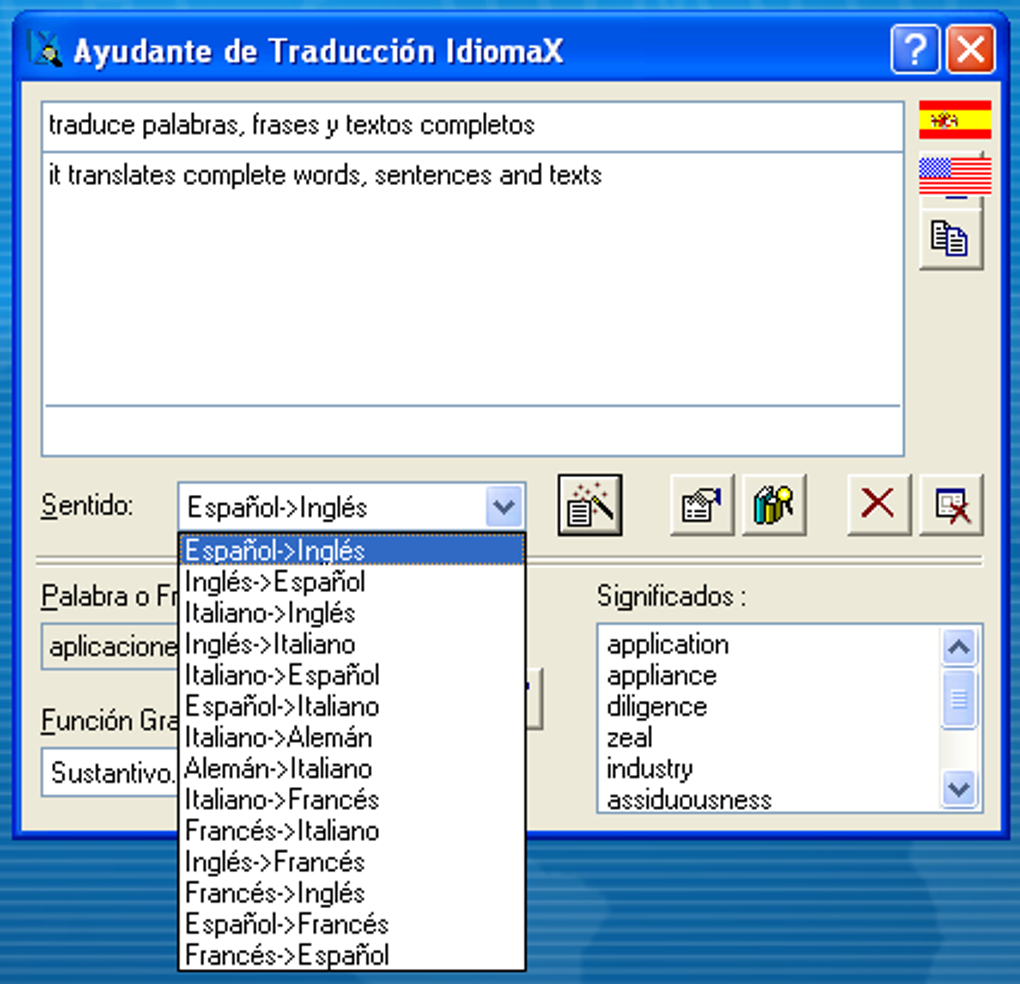Pick Francés->Español from list

point(351,955)
